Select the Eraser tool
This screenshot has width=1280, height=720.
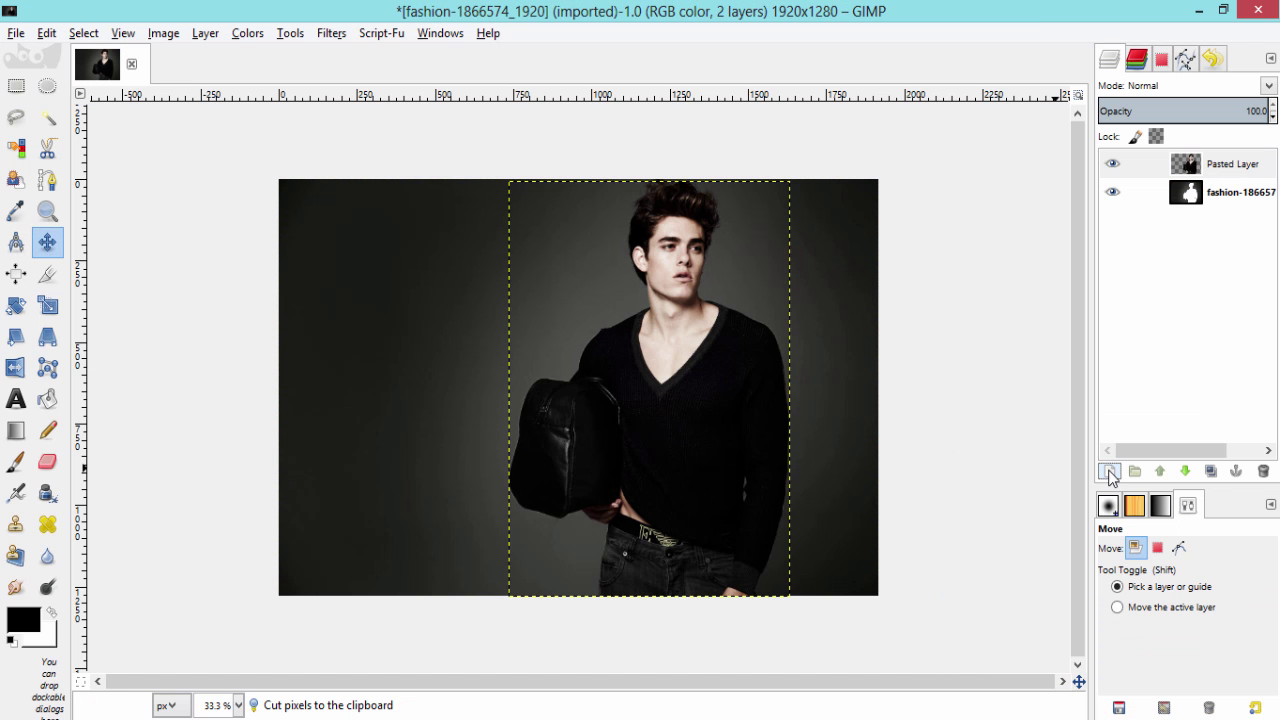[47, 461]
